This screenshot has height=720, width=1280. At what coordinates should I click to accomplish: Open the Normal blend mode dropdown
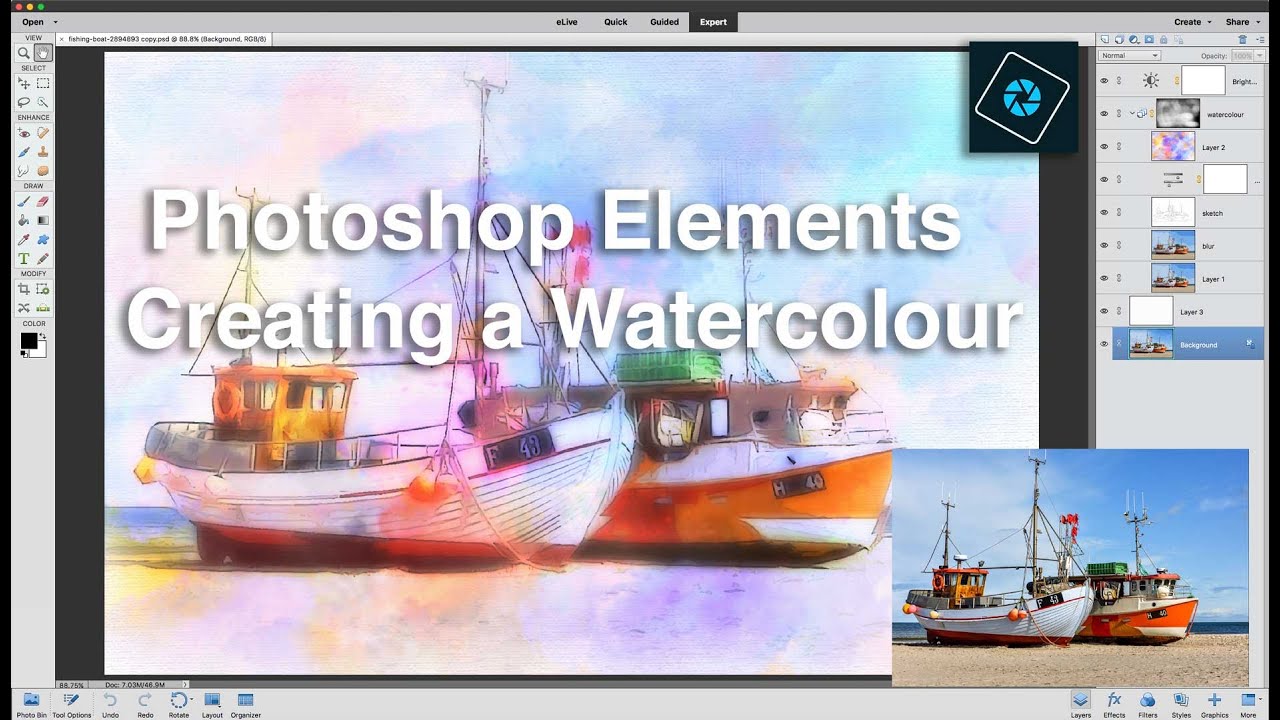1129,56
